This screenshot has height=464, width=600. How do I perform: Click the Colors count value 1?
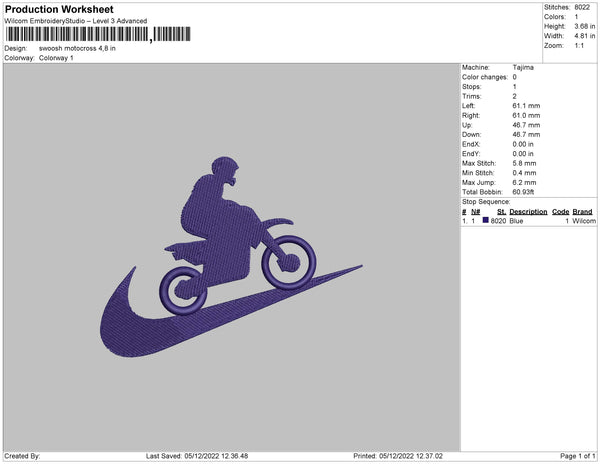576,17
